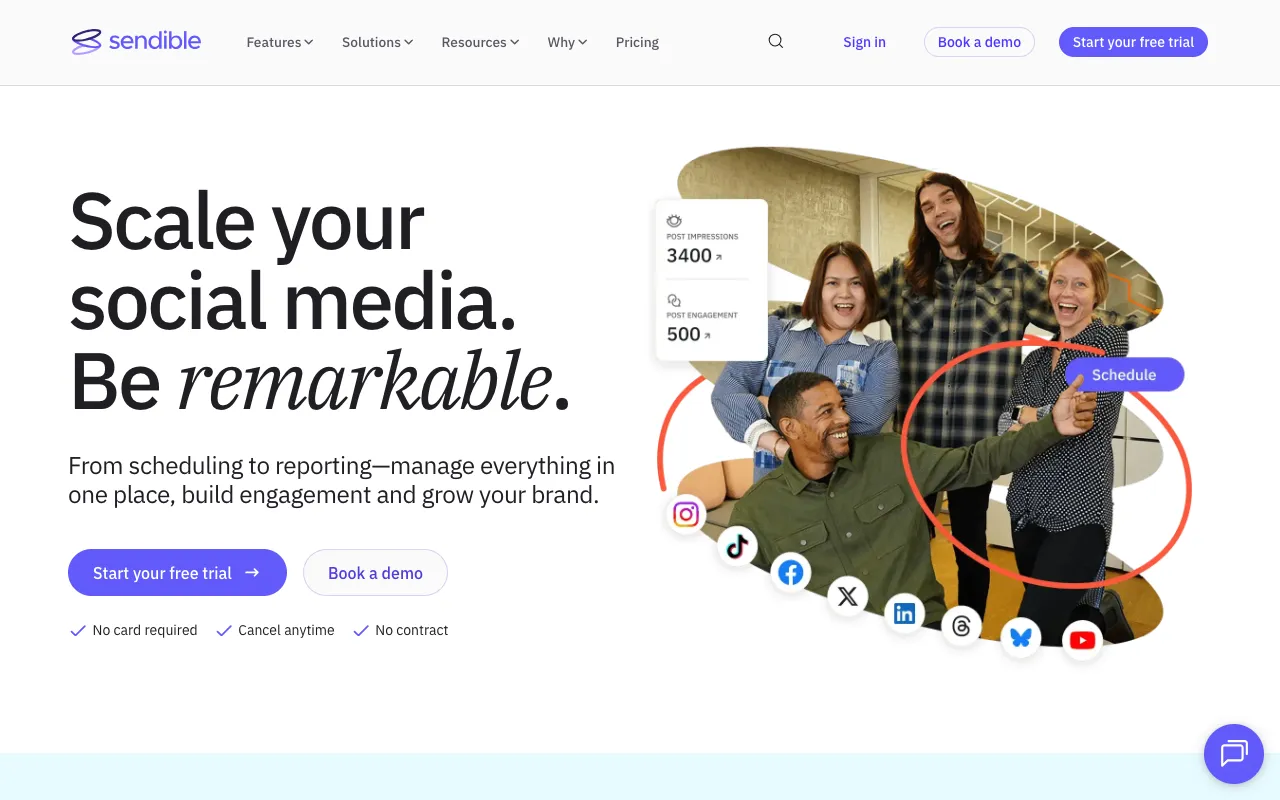This screenshot has width=1280, height=800.
Task: Click the header Book a demo button
Action: (x=979, y=42)
